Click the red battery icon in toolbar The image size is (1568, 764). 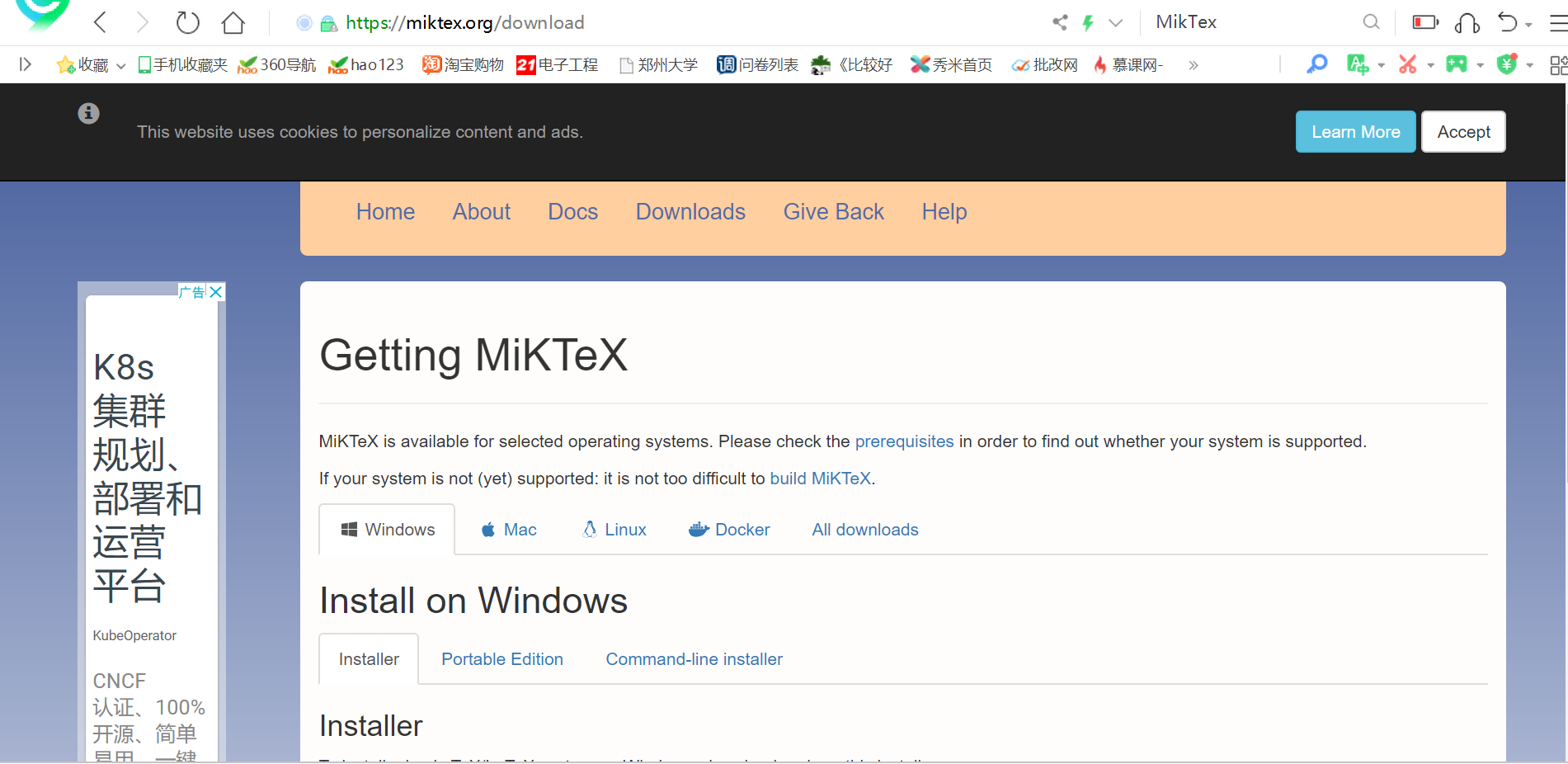pos(1425,22)
